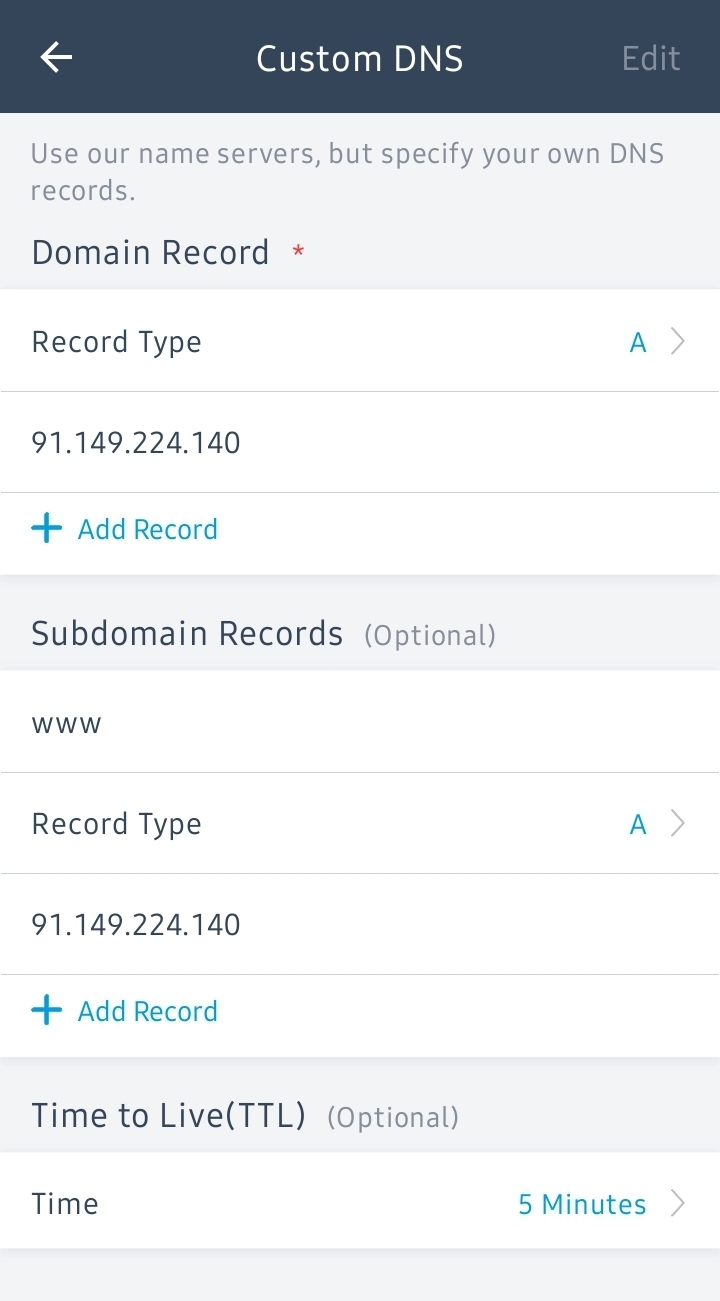720x1301 pixels.
Task: Click the Subdomain Records section heading
Action: (x=187, y=633)
